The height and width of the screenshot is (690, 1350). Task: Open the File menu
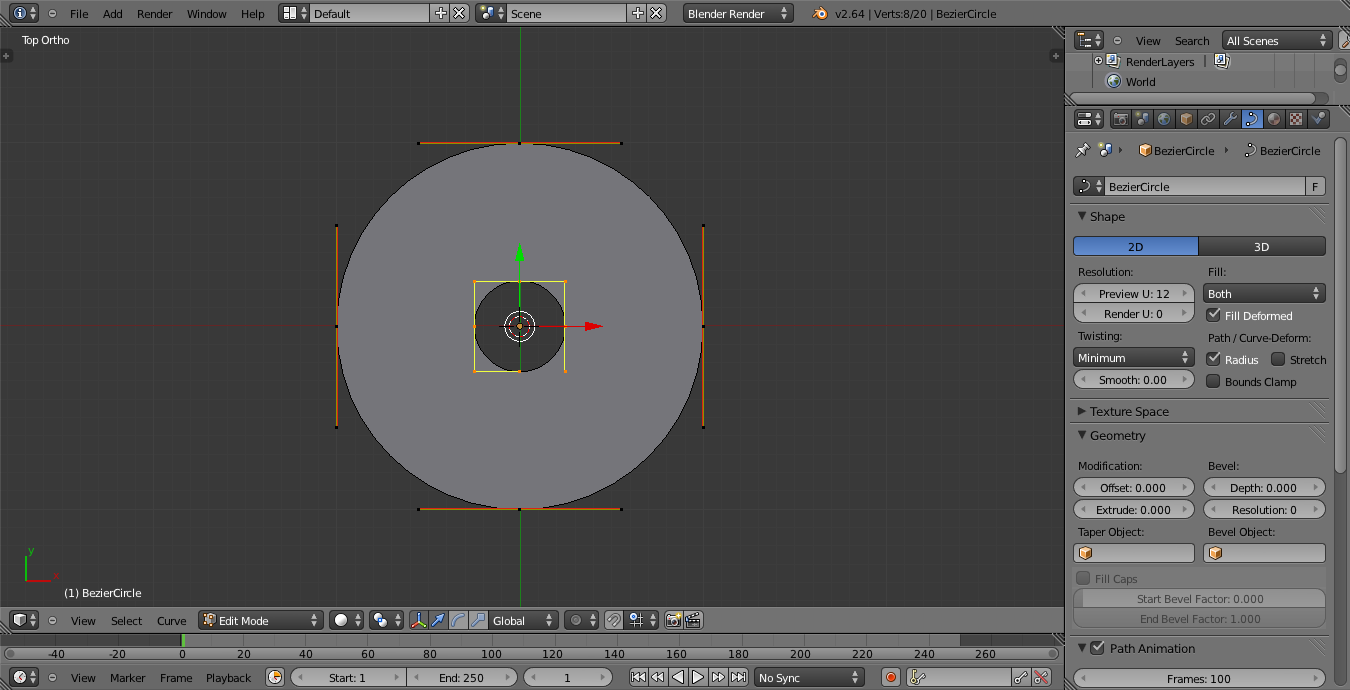(x=79, y=14)
